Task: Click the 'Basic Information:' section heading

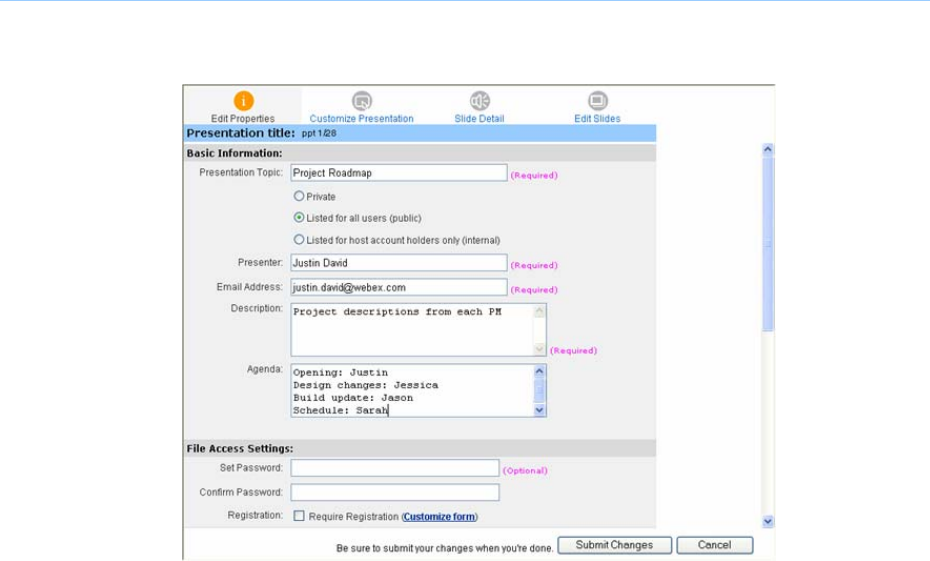Action: point(234,153)
